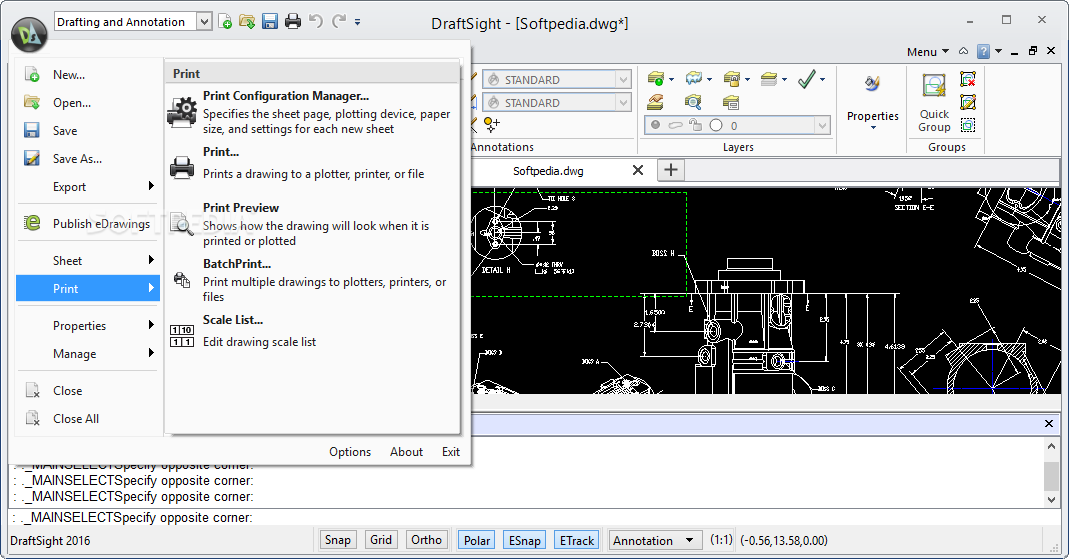Screen dimensions: 1069x559
Task: Click the stacked layers isolate icon
Action: [769, 79]
